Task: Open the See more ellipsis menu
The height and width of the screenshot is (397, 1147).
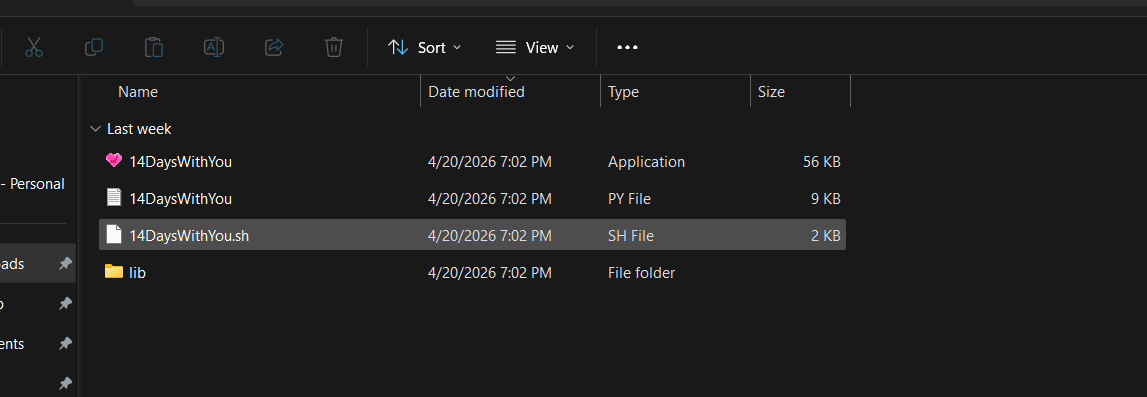Action: coord(628,48)
